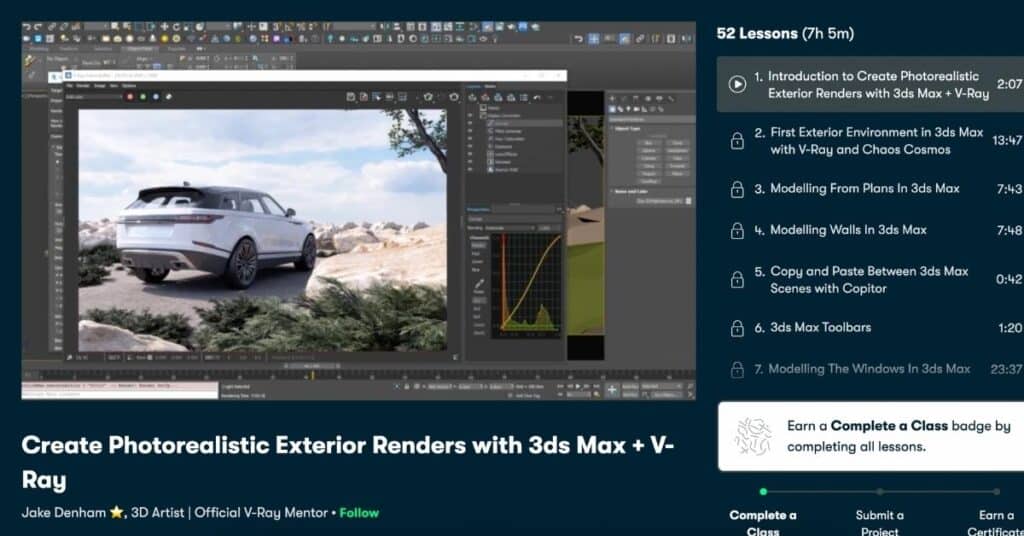
Task: Select the Earn a Certificate step label
Action: [x=996, y=523]
